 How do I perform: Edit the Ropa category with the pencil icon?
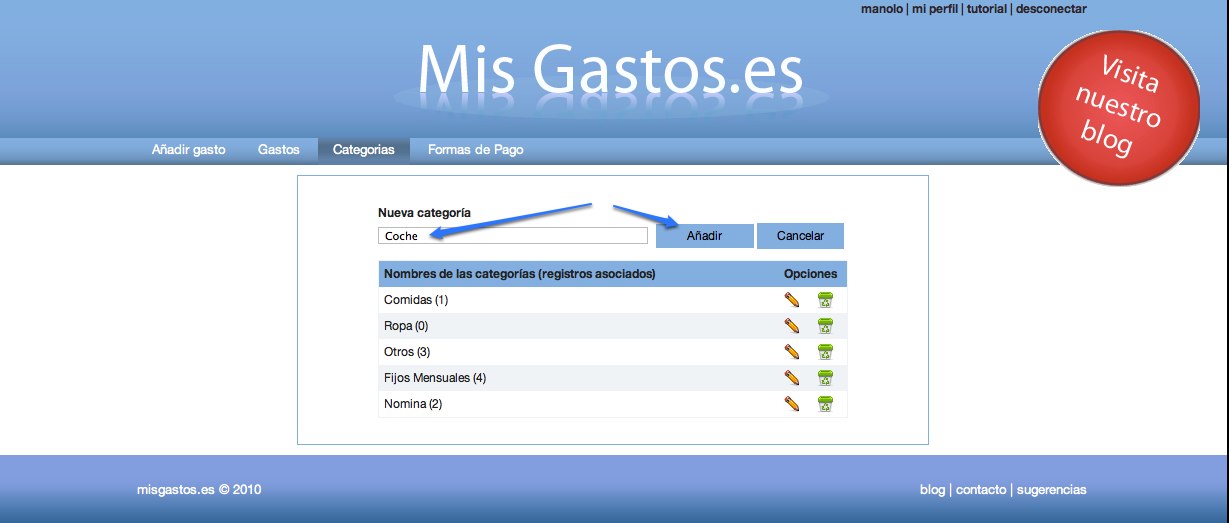point(792,325)
